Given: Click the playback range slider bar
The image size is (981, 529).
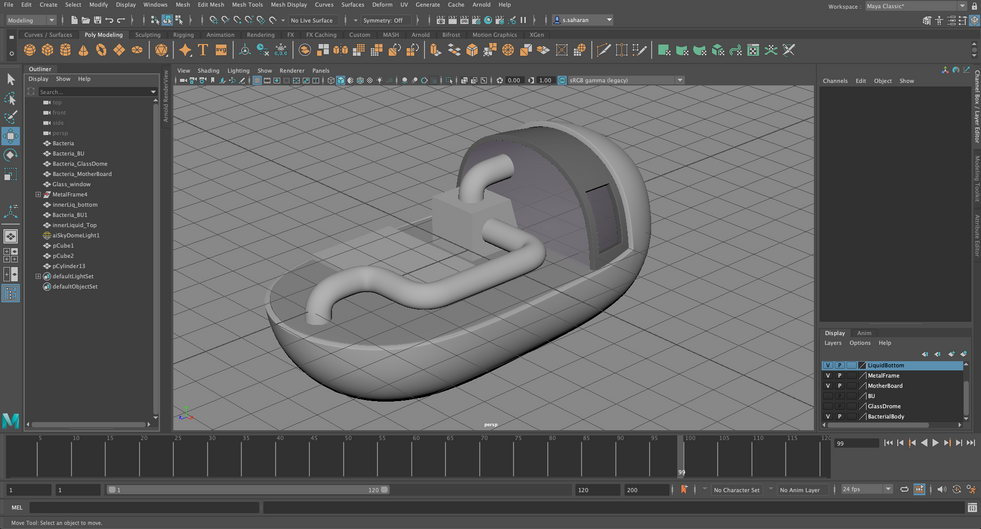Looking at the screenshot, I should (248, 490).
